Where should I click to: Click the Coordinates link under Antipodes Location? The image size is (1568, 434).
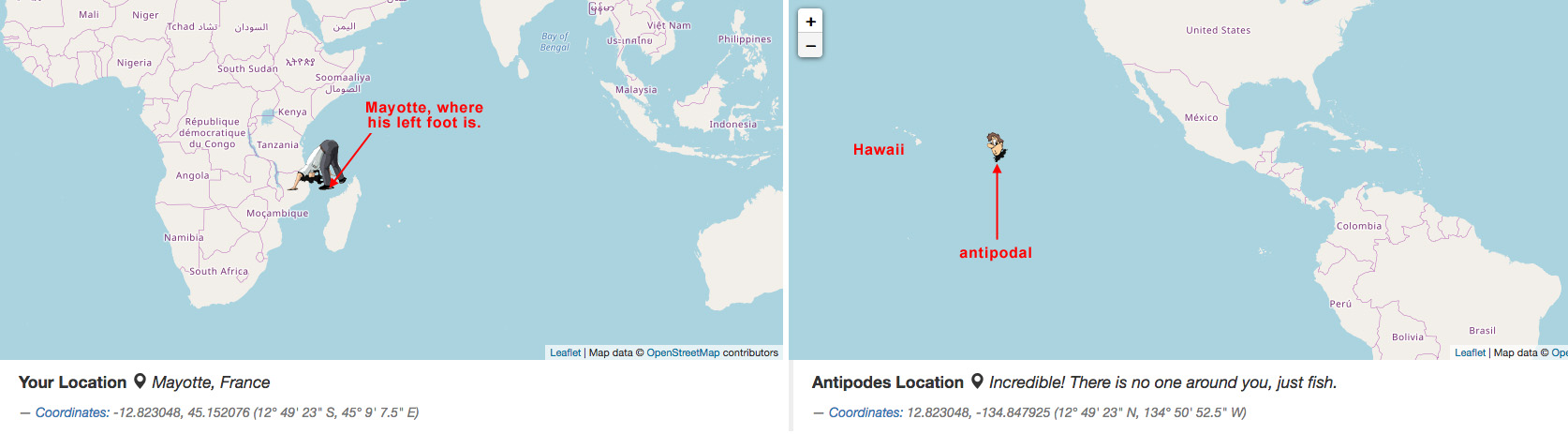pos(865,412)
